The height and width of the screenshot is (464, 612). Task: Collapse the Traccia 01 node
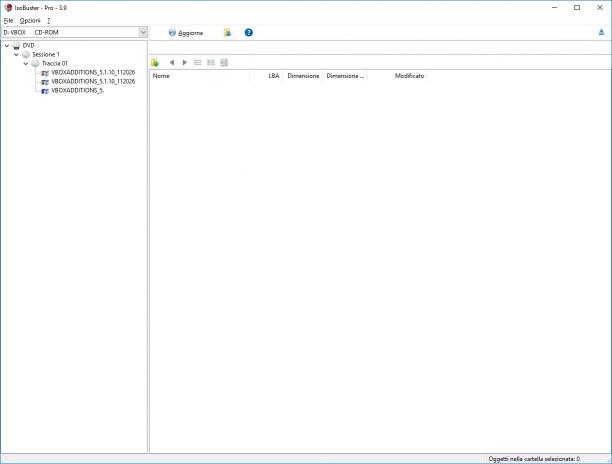[x=26, y=64]
